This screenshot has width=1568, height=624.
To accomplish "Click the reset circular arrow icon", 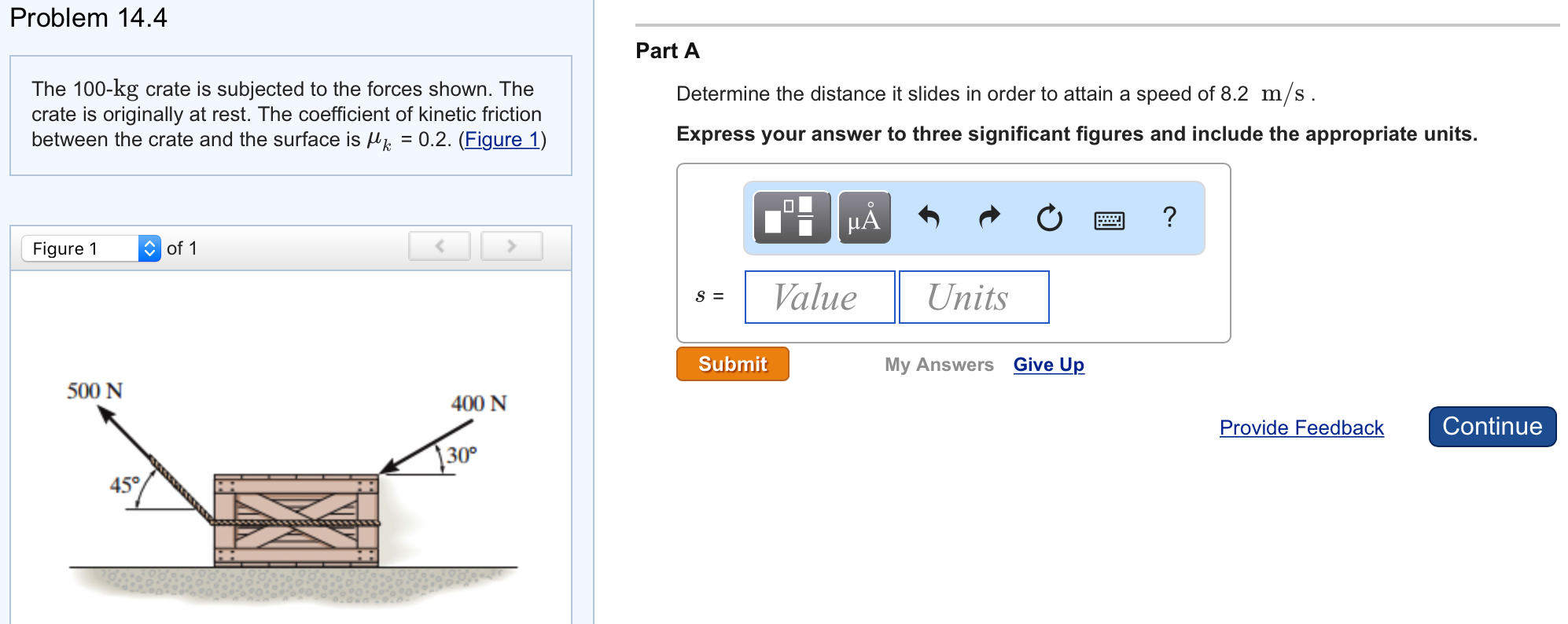I will coord(1049,218).
